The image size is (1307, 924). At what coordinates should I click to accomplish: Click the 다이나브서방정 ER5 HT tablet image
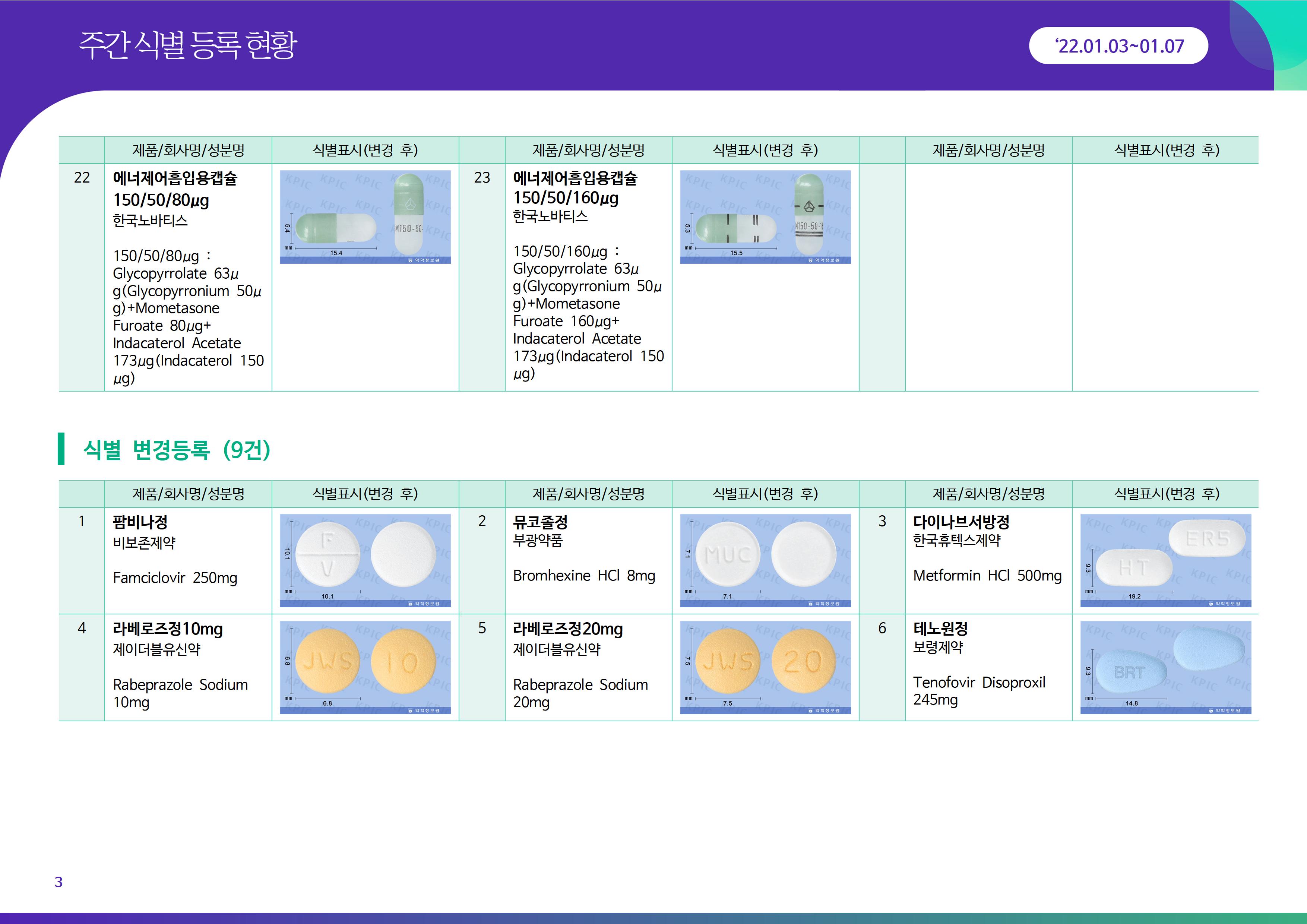point(1165,560)
